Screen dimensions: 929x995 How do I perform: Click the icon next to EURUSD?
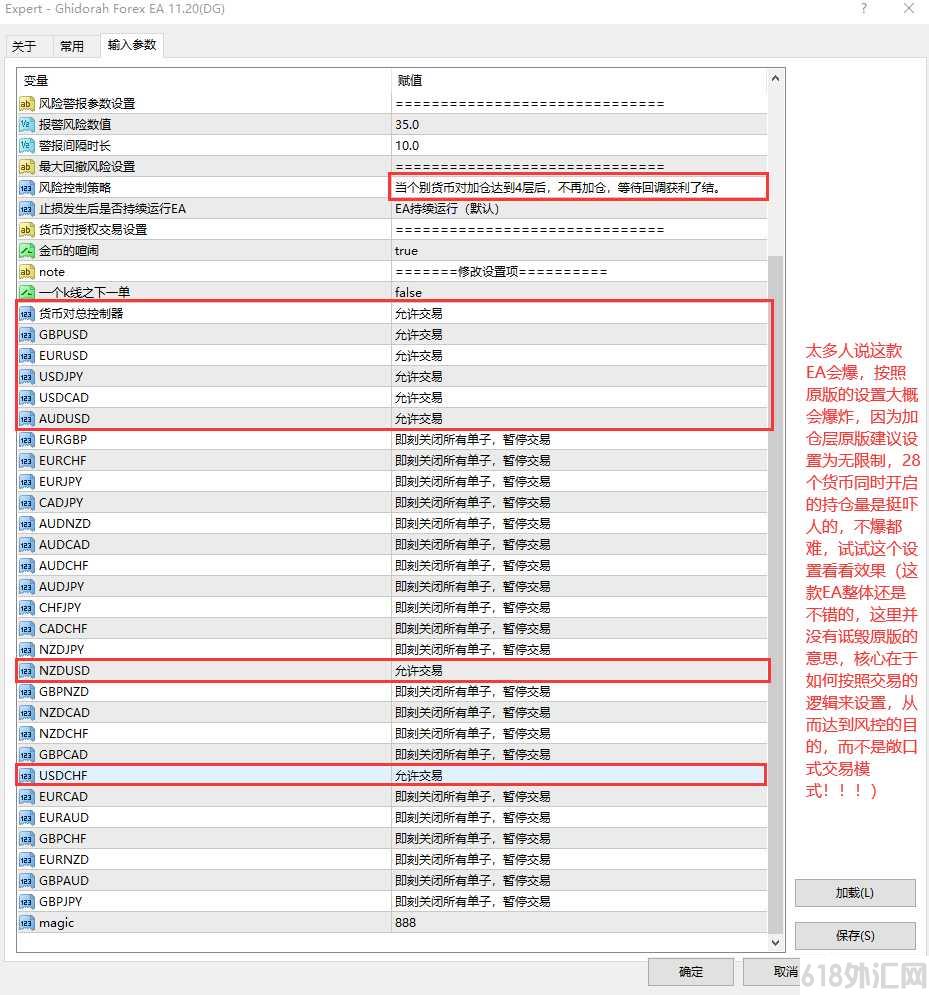point(26,355)
